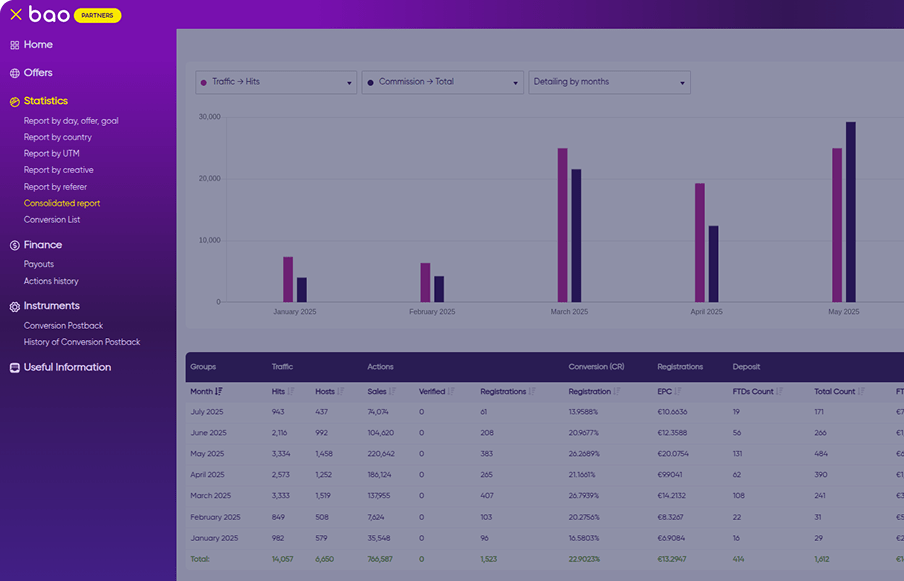Click the yellow X bao logo

pos(16,15)
